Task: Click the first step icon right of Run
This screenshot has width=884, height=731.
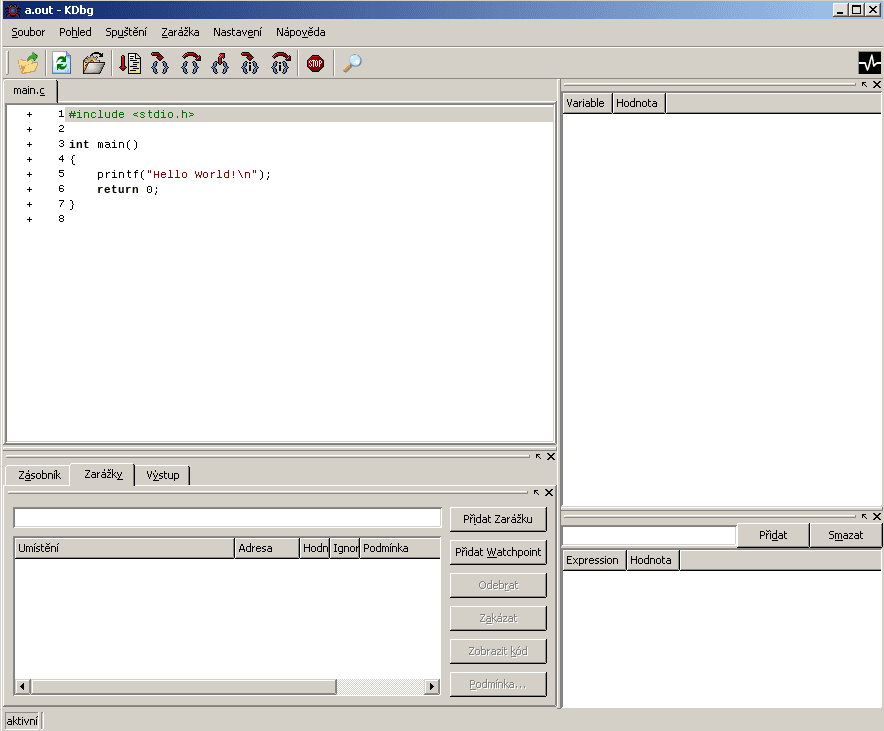Action: coord(160,63)
